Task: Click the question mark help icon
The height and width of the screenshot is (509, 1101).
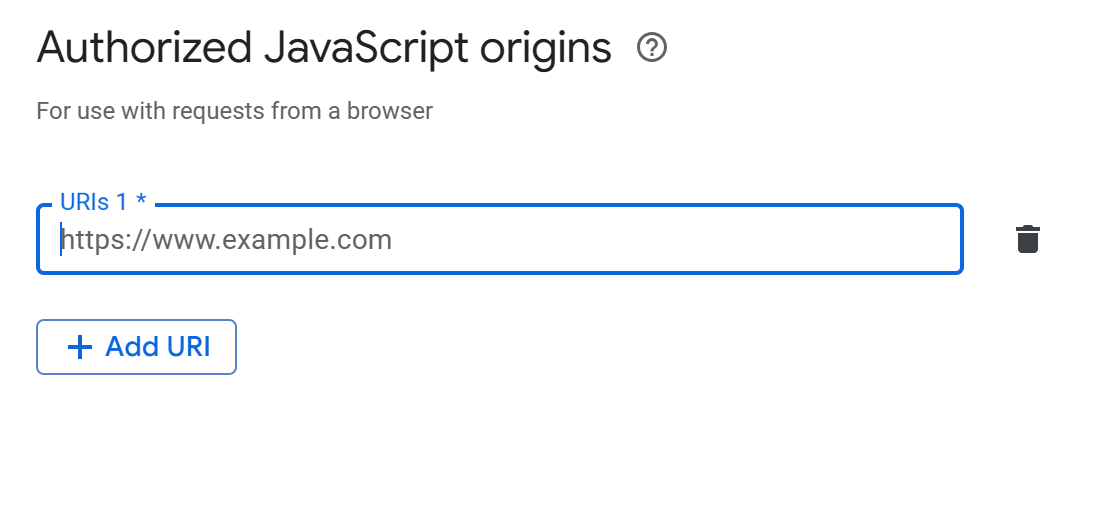Action: point(652,47)
